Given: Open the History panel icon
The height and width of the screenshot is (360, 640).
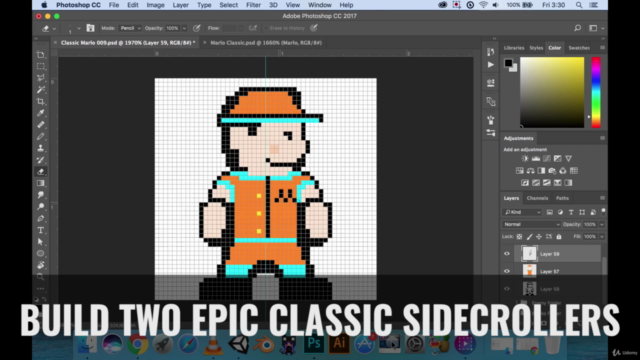Looking at the screenshot, I should 491,52.
